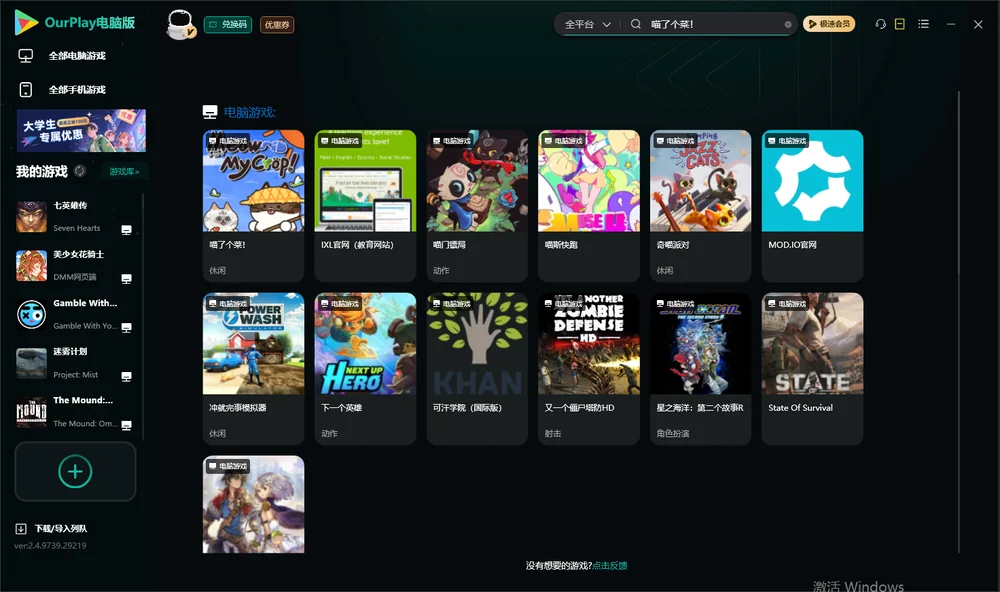Open the 喵斯快跑 game card
The width and height of the screenshot is (1000, 592).
589,205
